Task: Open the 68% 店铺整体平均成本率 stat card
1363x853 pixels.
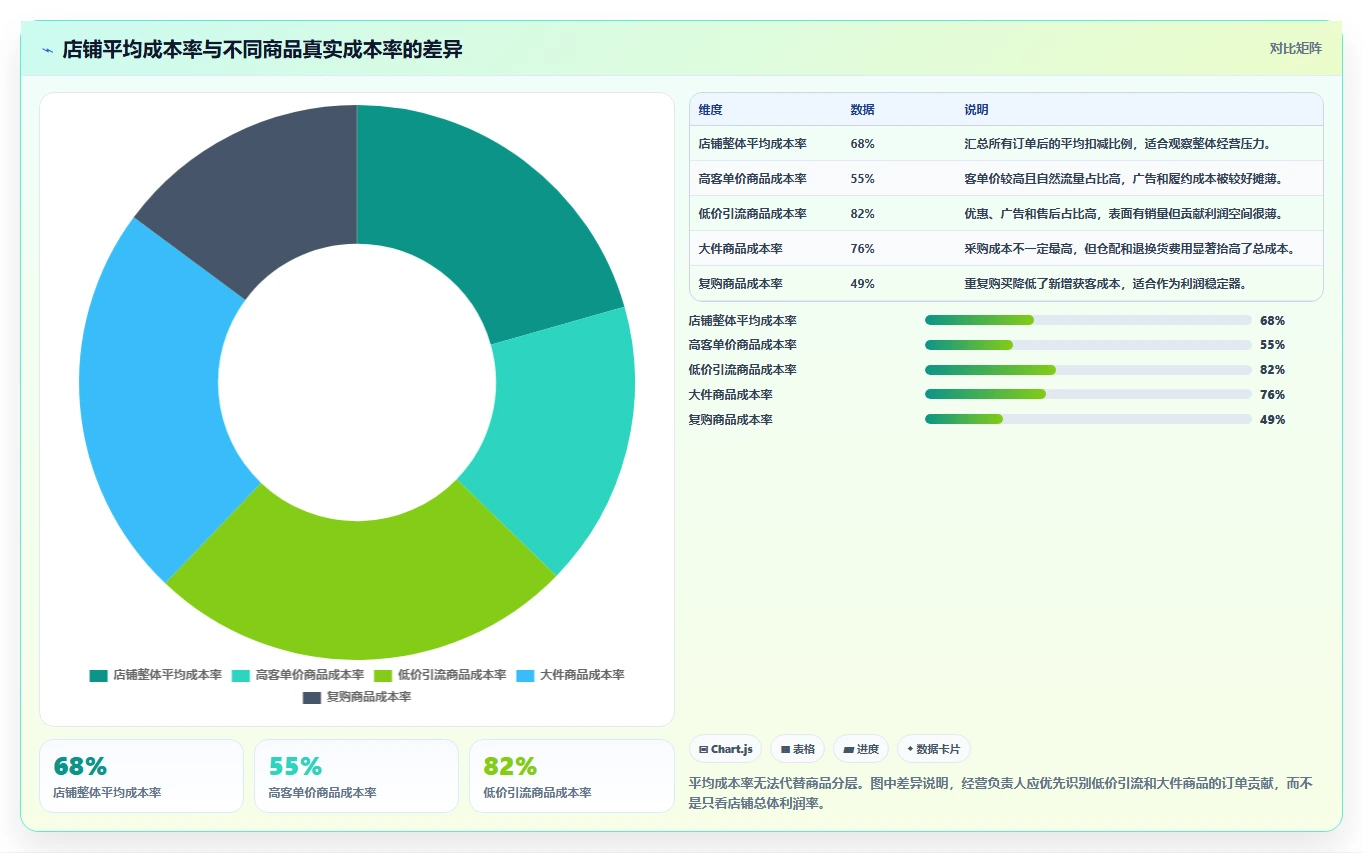Action: 141,776
